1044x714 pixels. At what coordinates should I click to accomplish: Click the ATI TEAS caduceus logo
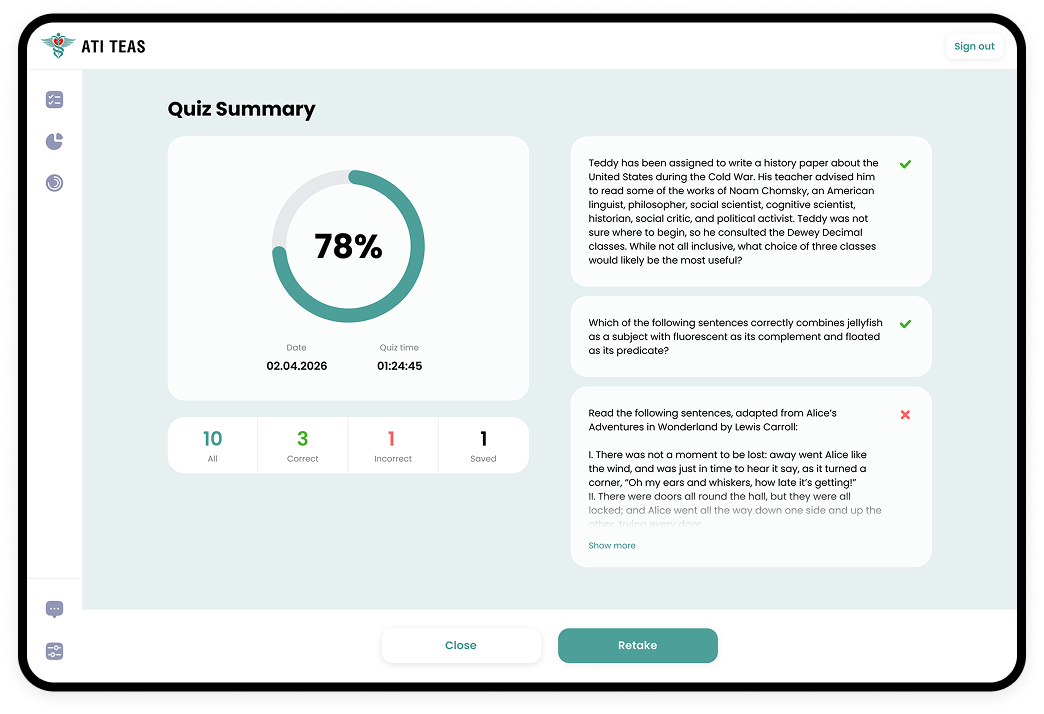coord(58,45)
